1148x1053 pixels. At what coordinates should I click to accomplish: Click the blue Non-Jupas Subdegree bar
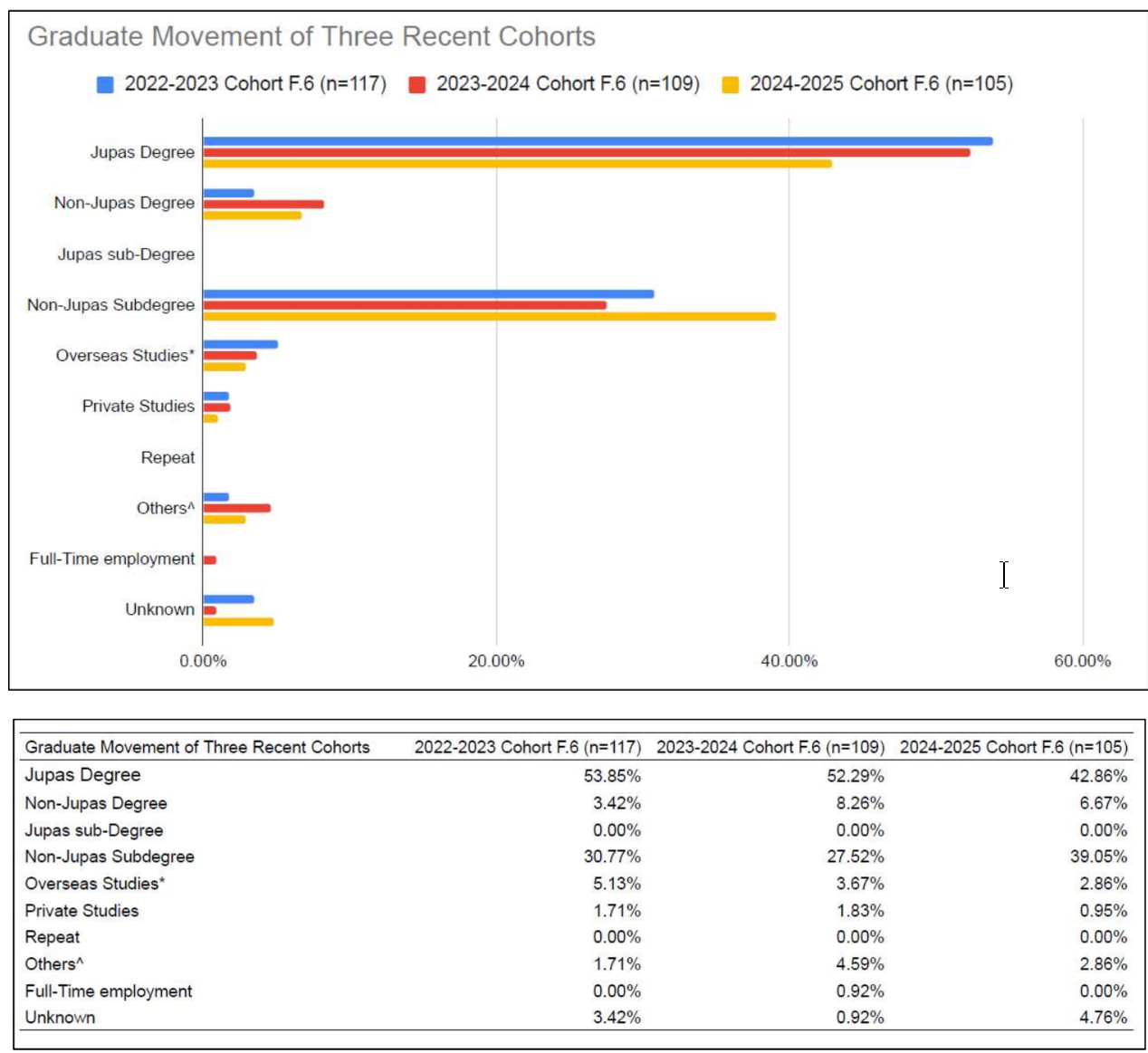coord(428,294)
